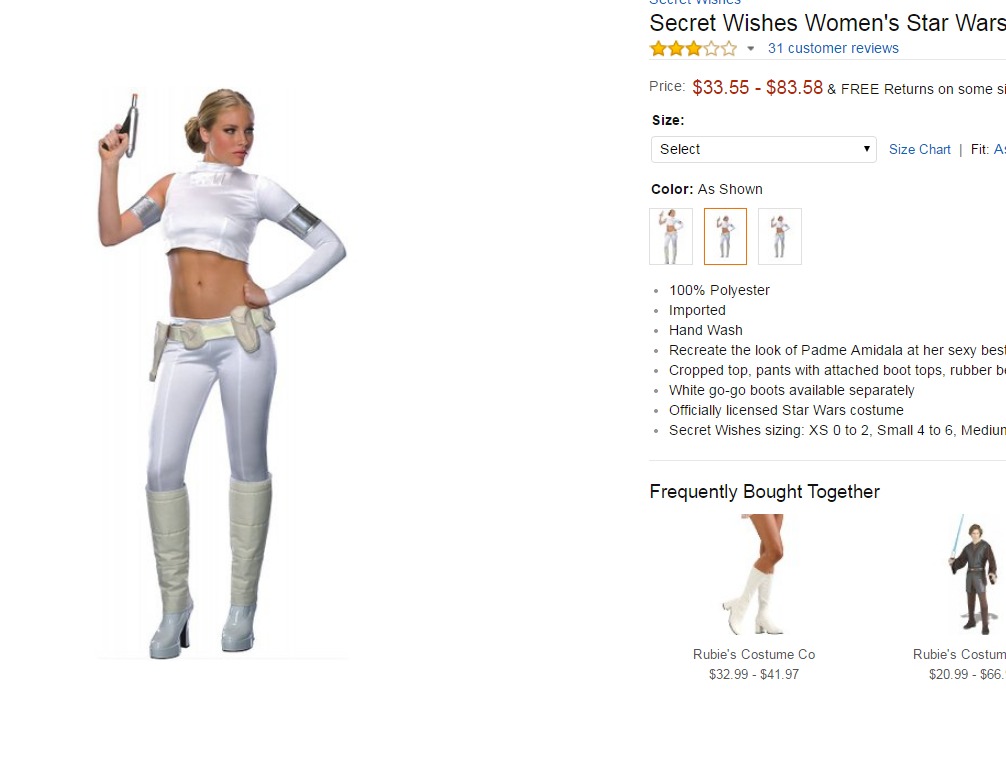The width and height of the screenshot is (1006, 760).
Task: Open the white go-go boots product image
Action: [x=754, y=575]
